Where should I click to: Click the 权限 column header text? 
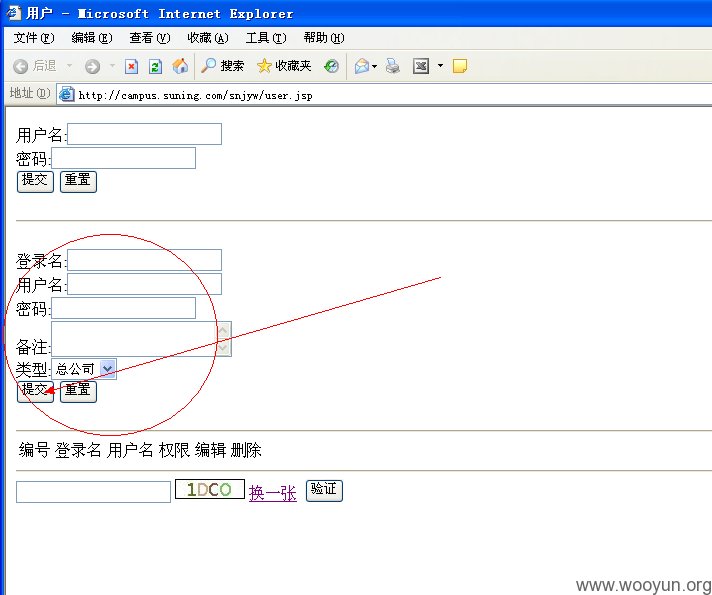pyautogui.click(x=174, y=450)
